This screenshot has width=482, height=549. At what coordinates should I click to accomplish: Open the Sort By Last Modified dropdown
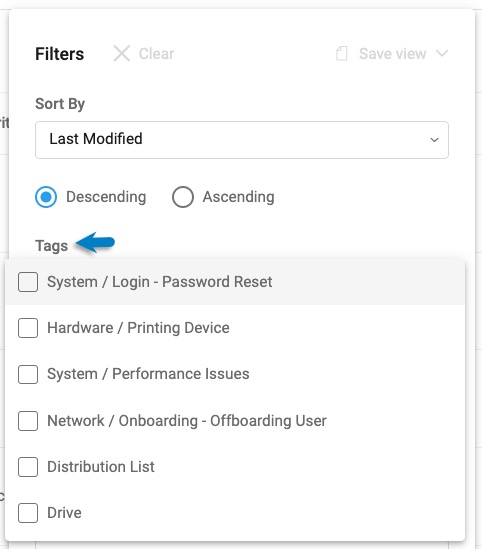pos(242,140)
